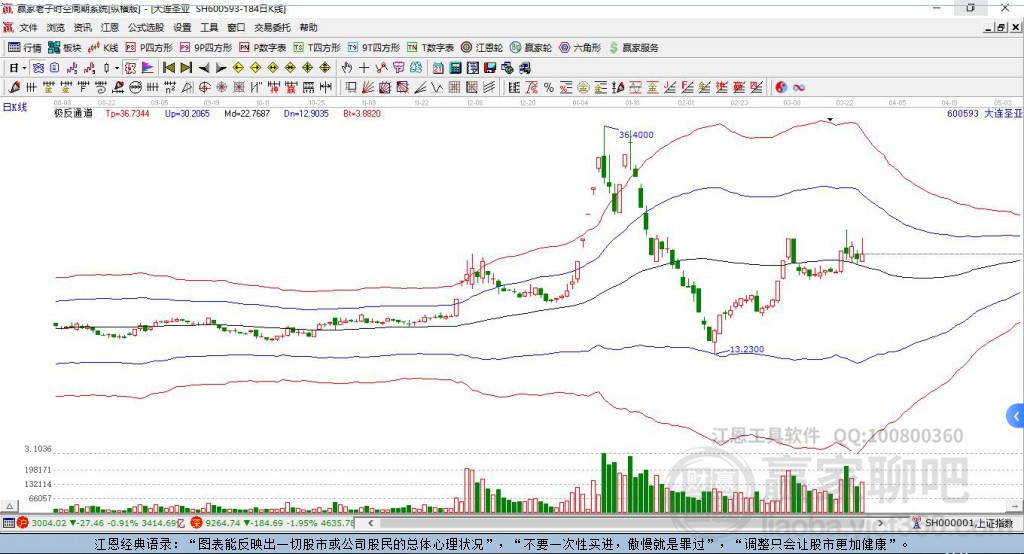Image resolution: width=1024 pixels, height=554 pixels.
Task: Jump to last bar with skip-forward icon
Action: pyautogui.click(x=186, y=68)
